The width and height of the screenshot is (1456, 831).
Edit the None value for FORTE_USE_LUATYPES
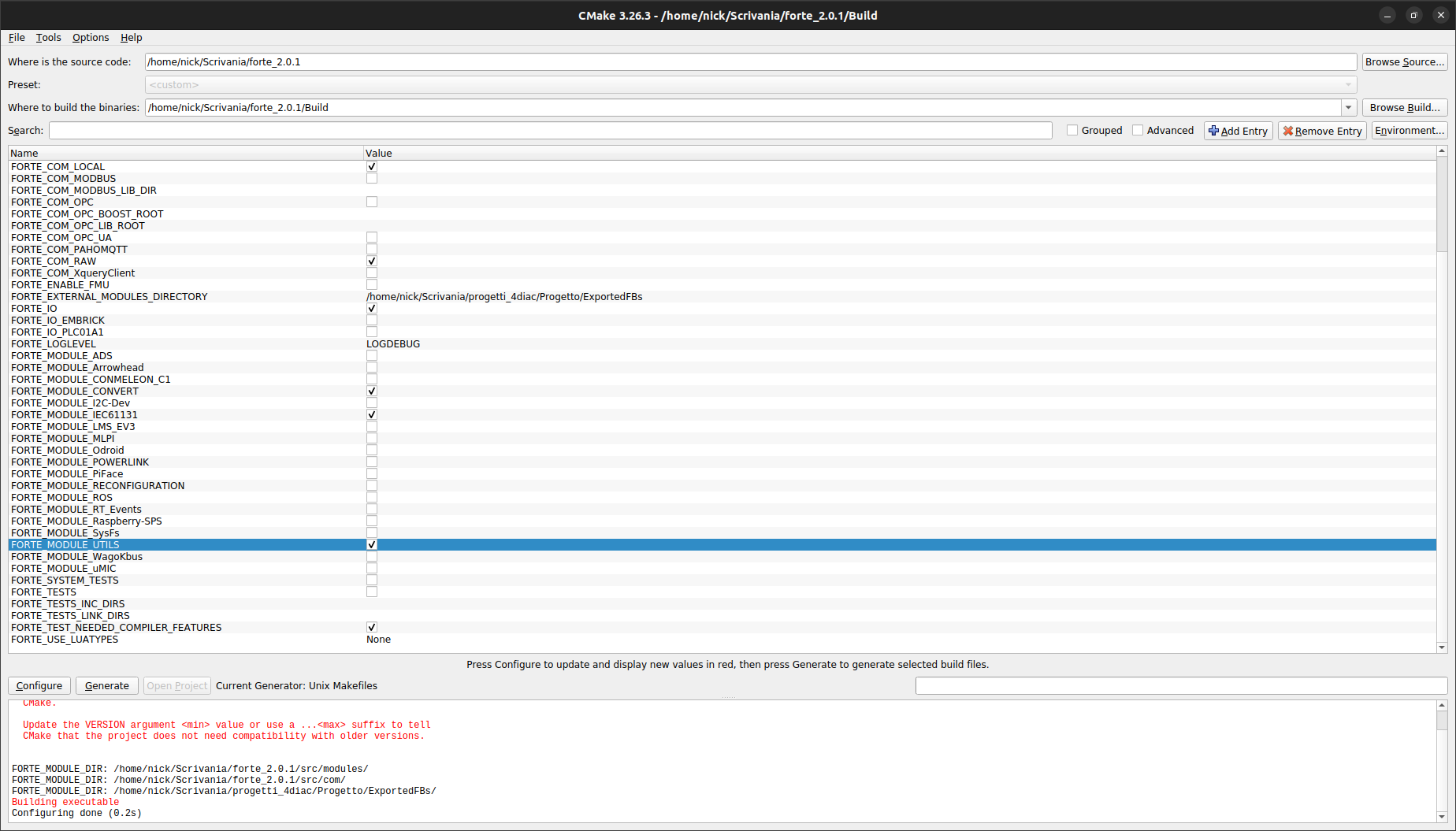[x=378, y=639]
